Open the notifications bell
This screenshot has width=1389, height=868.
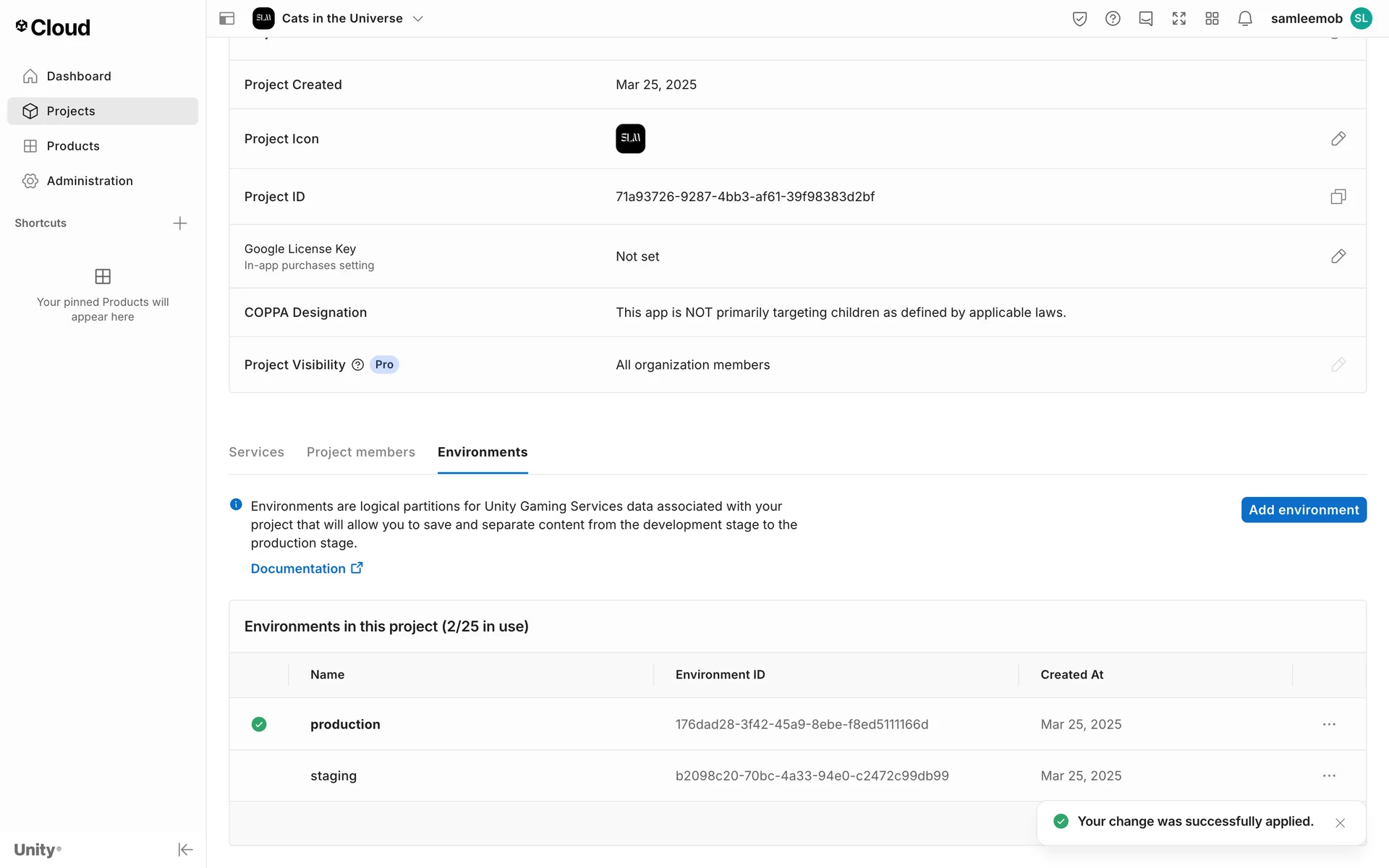[x=1244, y=19]
